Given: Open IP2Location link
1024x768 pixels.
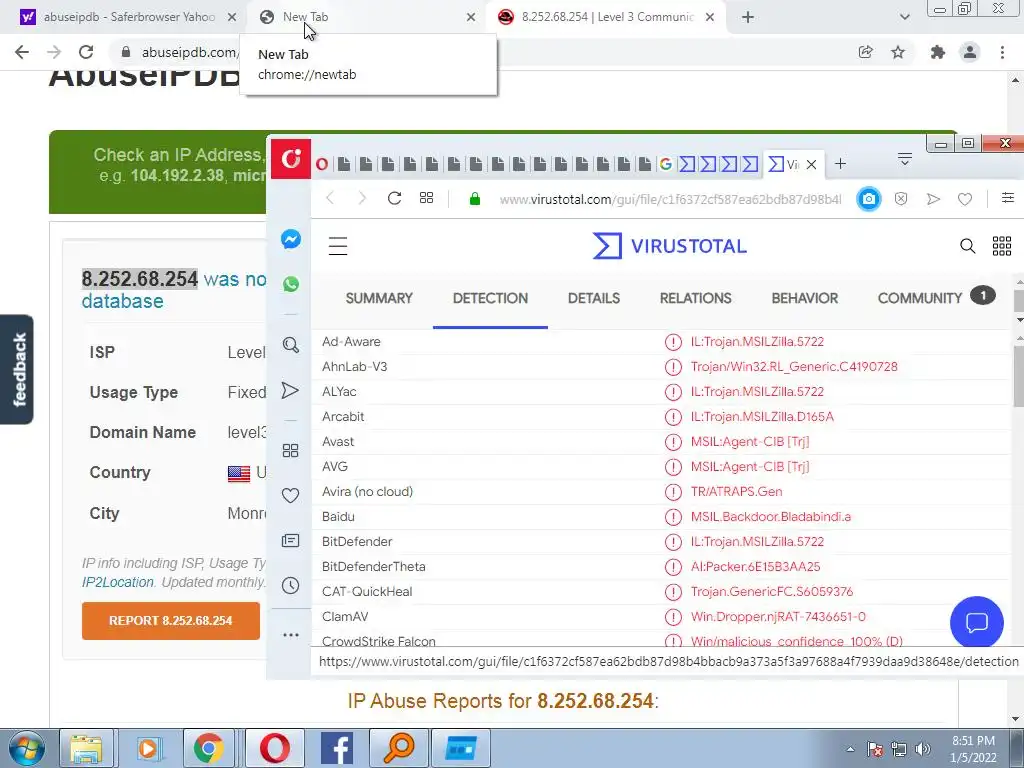Looking at the screenshot, I should (118, 582).
